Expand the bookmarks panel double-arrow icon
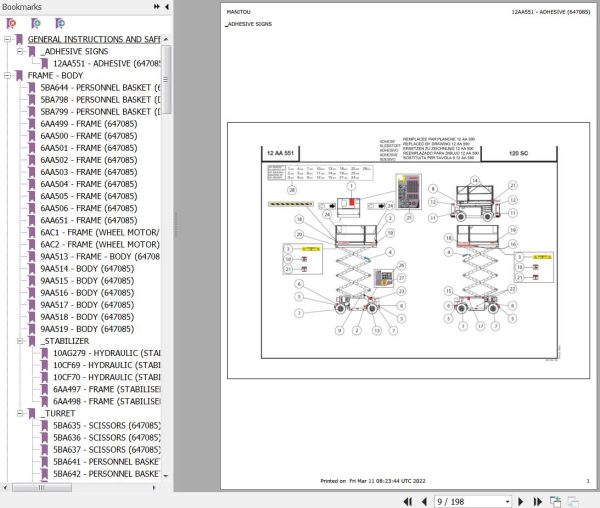 click(x=157, y=7)
